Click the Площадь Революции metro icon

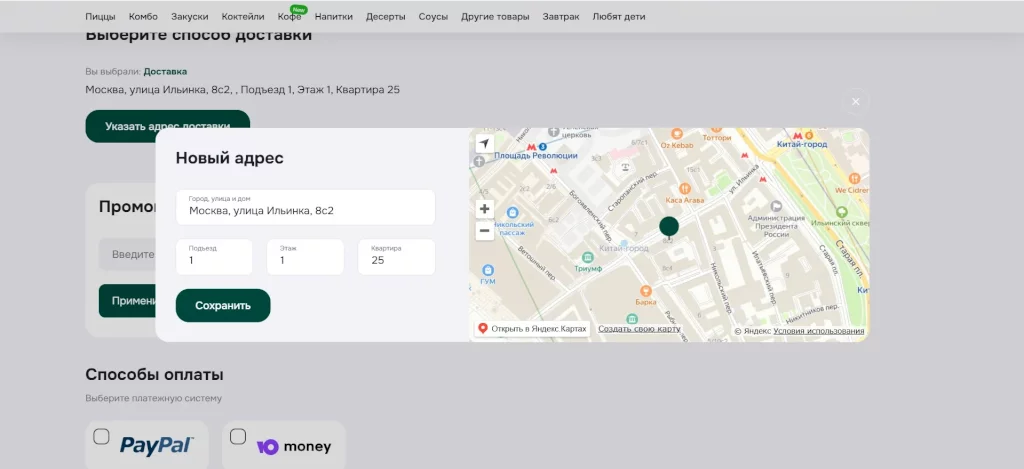[x=532, y=147]
